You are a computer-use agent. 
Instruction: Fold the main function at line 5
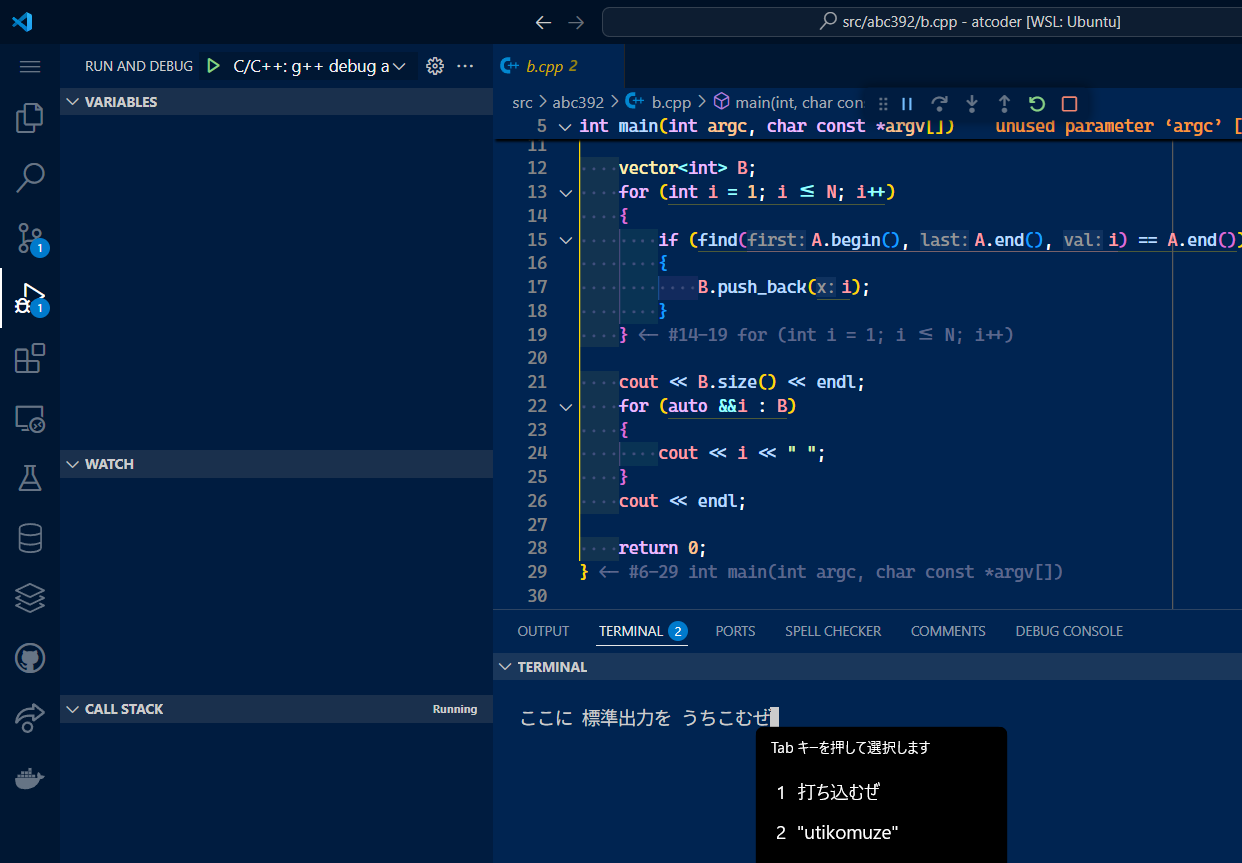pyautogui.click(x=565, y=126)
